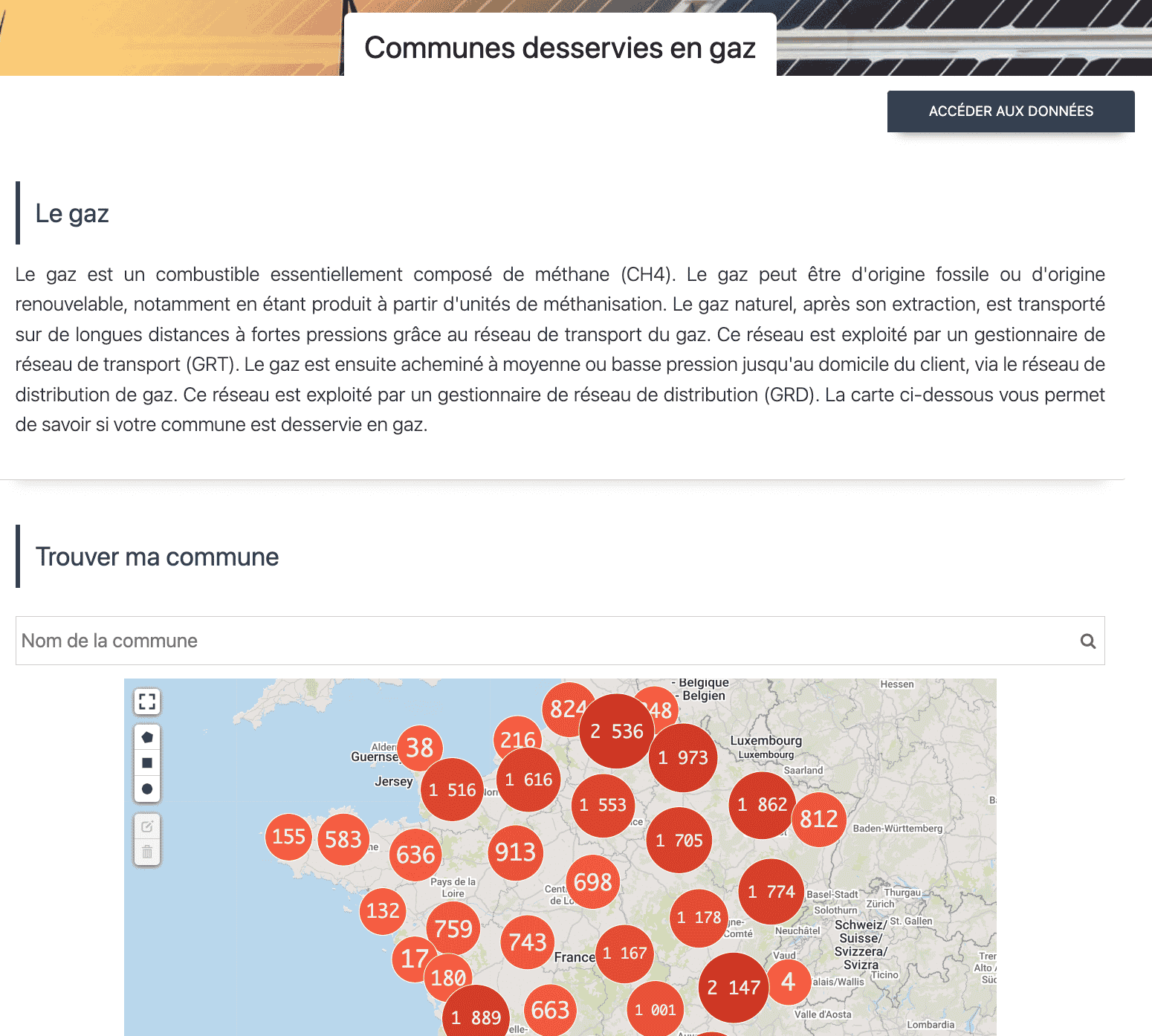Toggle fullscreen map view

[x=147, y=701]
